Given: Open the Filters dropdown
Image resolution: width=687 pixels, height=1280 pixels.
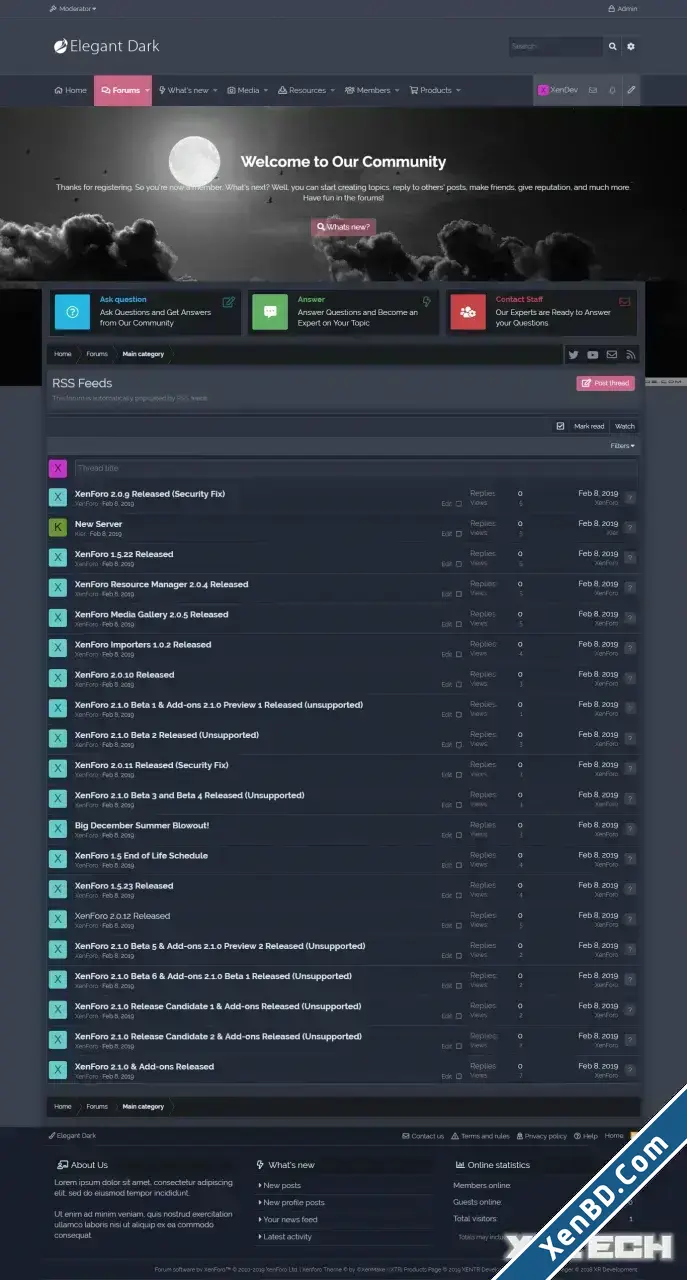Looking at the screenshot, I should tap(622, 446).
